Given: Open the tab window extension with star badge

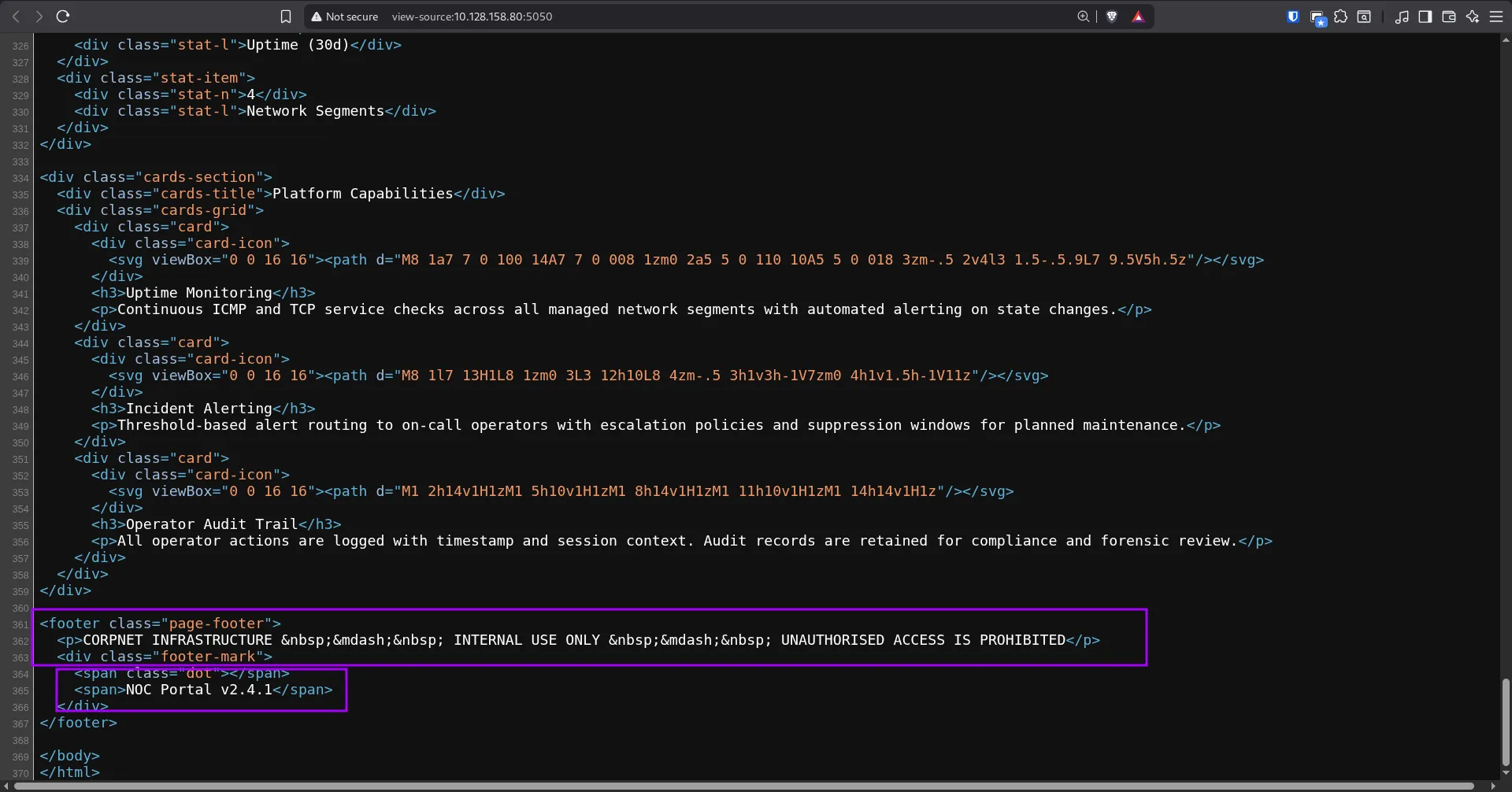Looking at the screenshot, I should pos(1317,17).
